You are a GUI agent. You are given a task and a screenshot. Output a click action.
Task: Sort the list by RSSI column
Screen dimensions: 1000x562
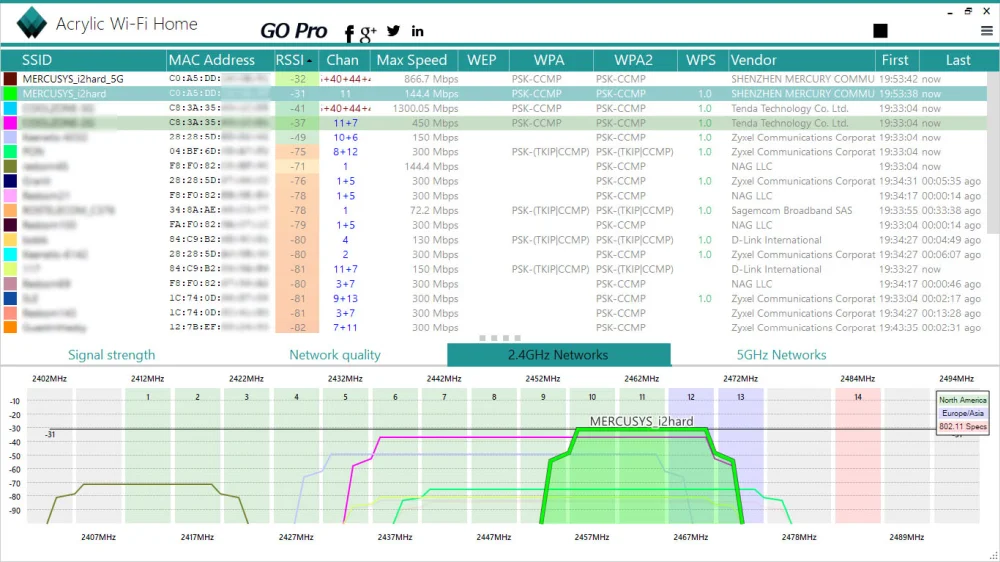point(295,60)
